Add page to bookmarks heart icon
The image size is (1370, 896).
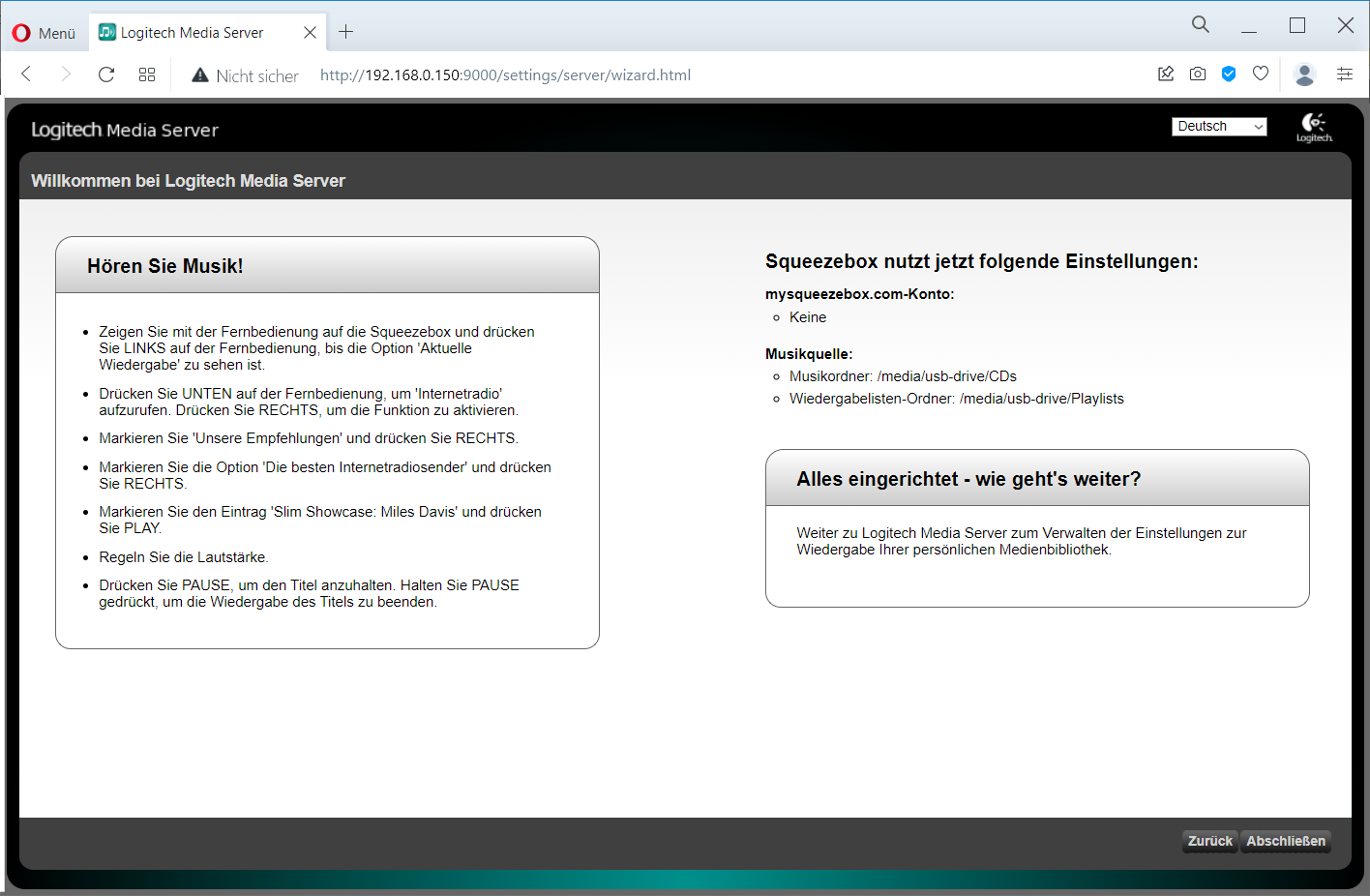1261,74
